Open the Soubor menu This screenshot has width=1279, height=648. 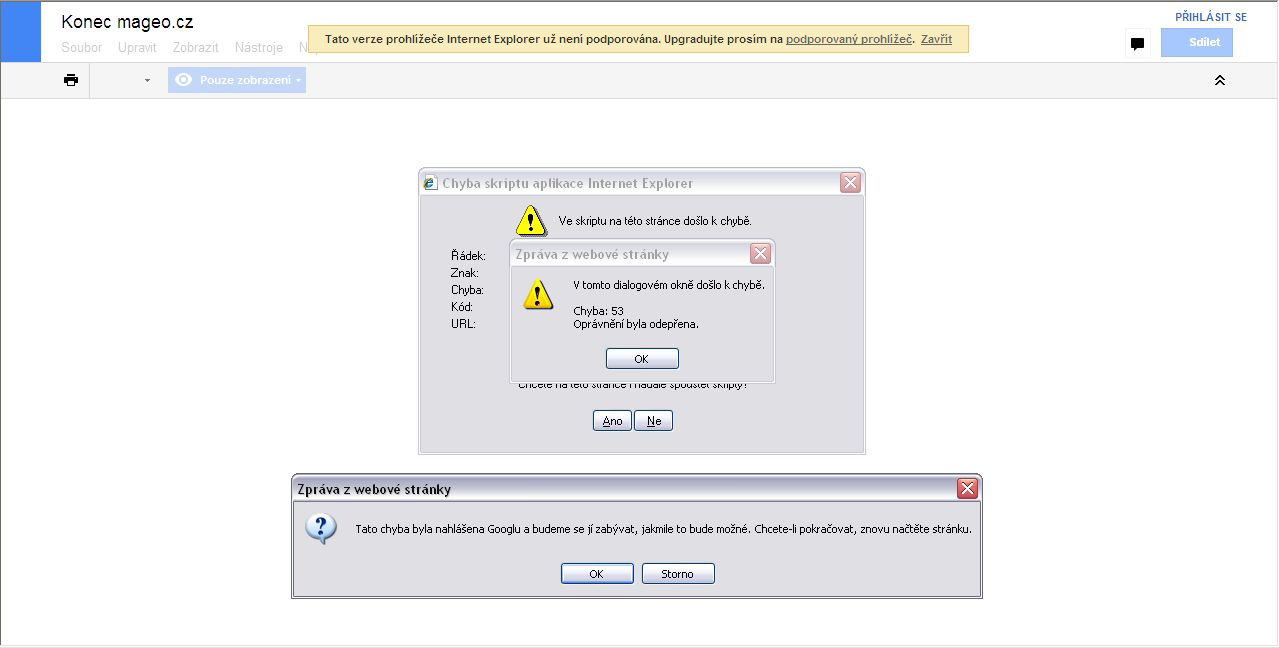pos(82,47)
